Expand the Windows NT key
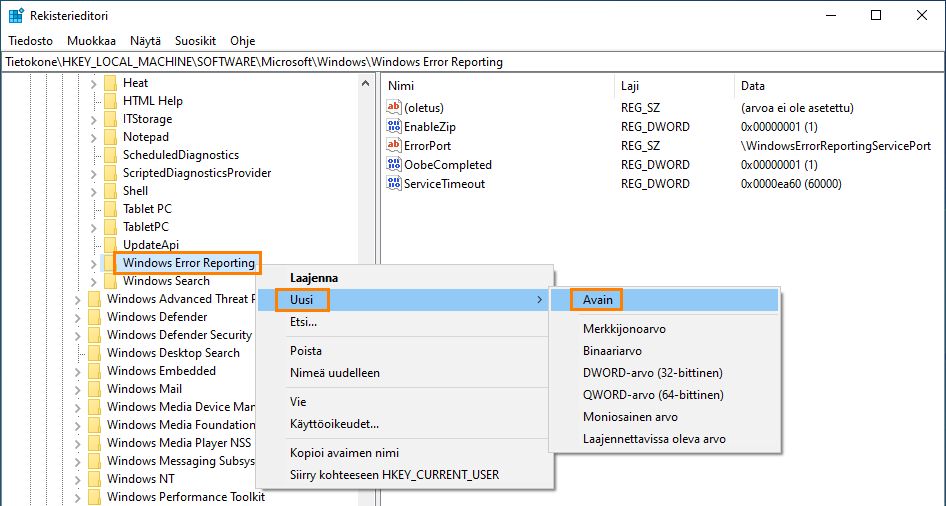Image resolution: width=946 pixels, height=506 pixels. [77, 479]
